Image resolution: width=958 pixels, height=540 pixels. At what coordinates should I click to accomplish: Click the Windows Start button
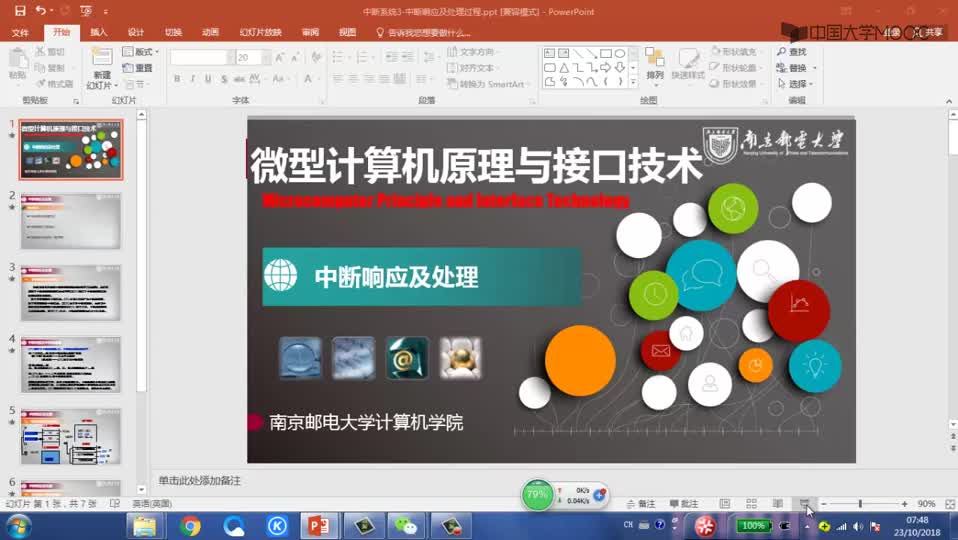point(17,526)
